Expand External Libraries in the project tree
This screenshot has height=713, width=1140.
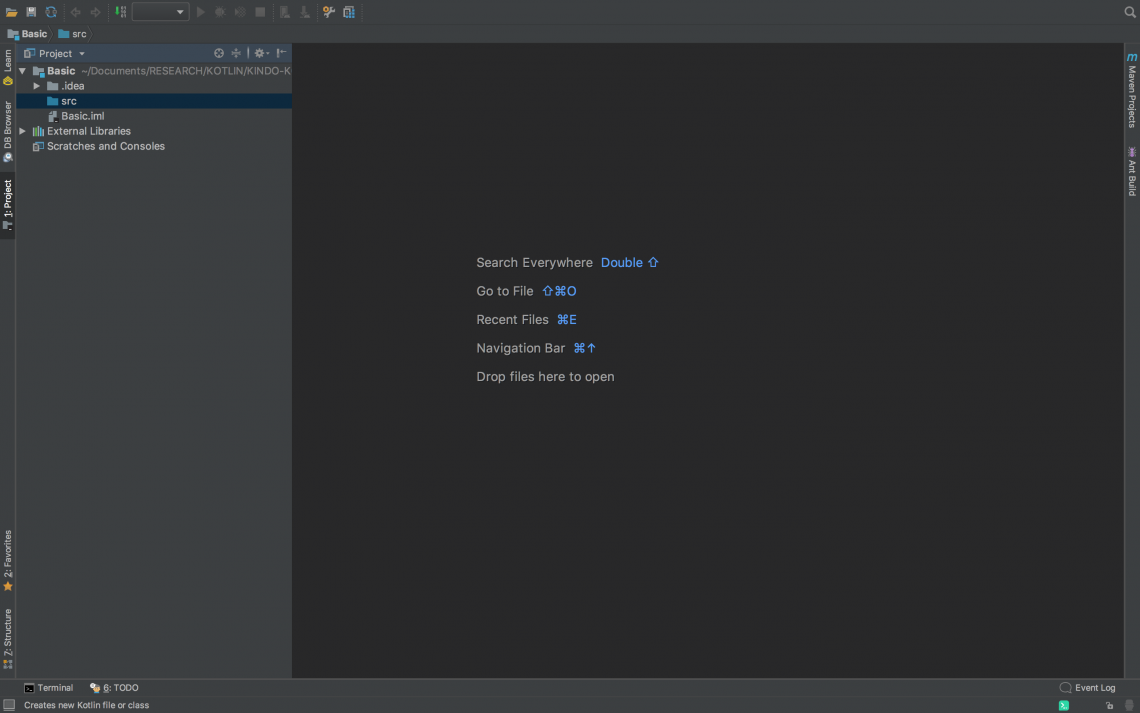[22, 130]
